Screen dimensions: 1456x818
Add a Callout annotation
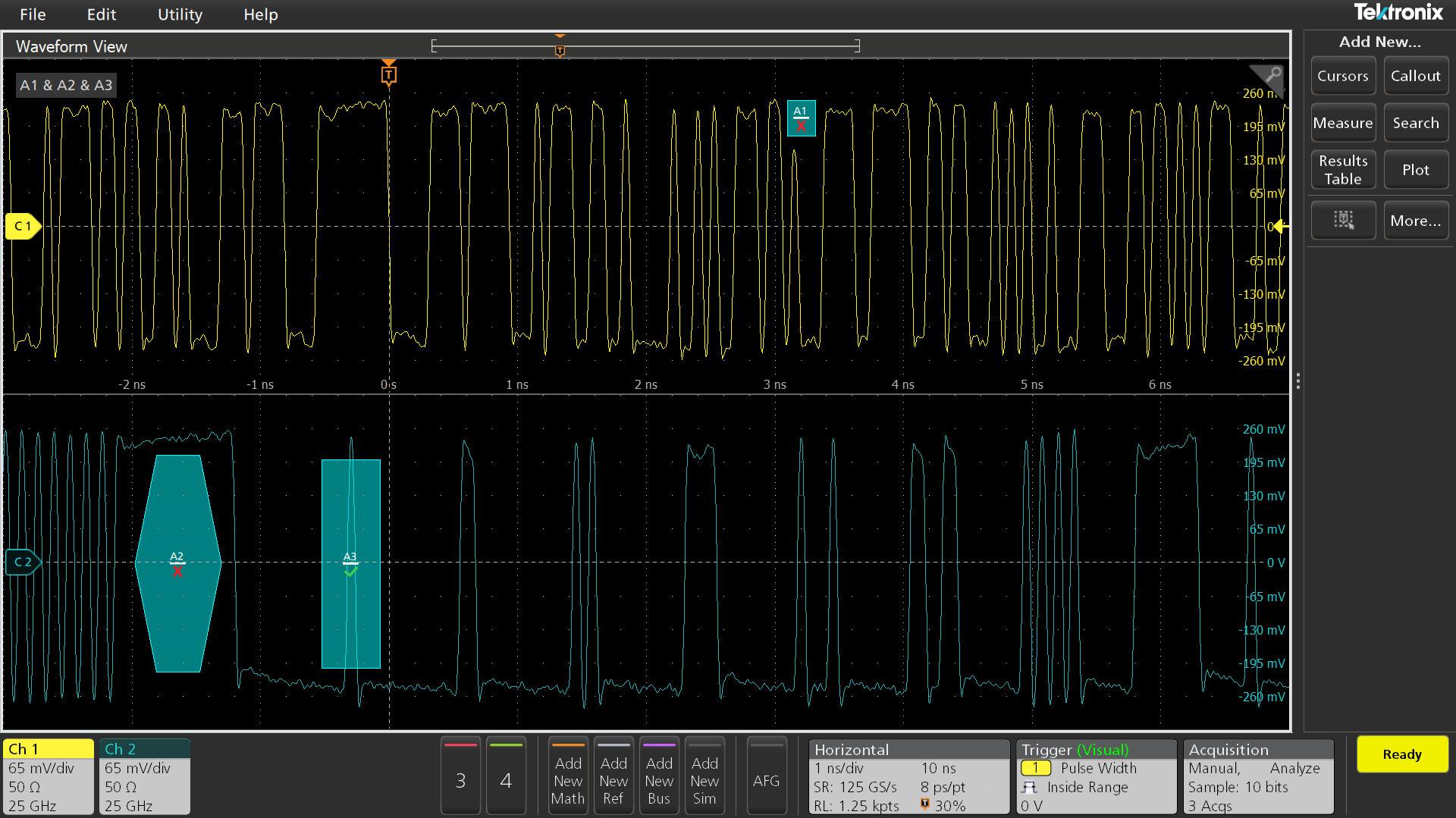coord(1416,76)
